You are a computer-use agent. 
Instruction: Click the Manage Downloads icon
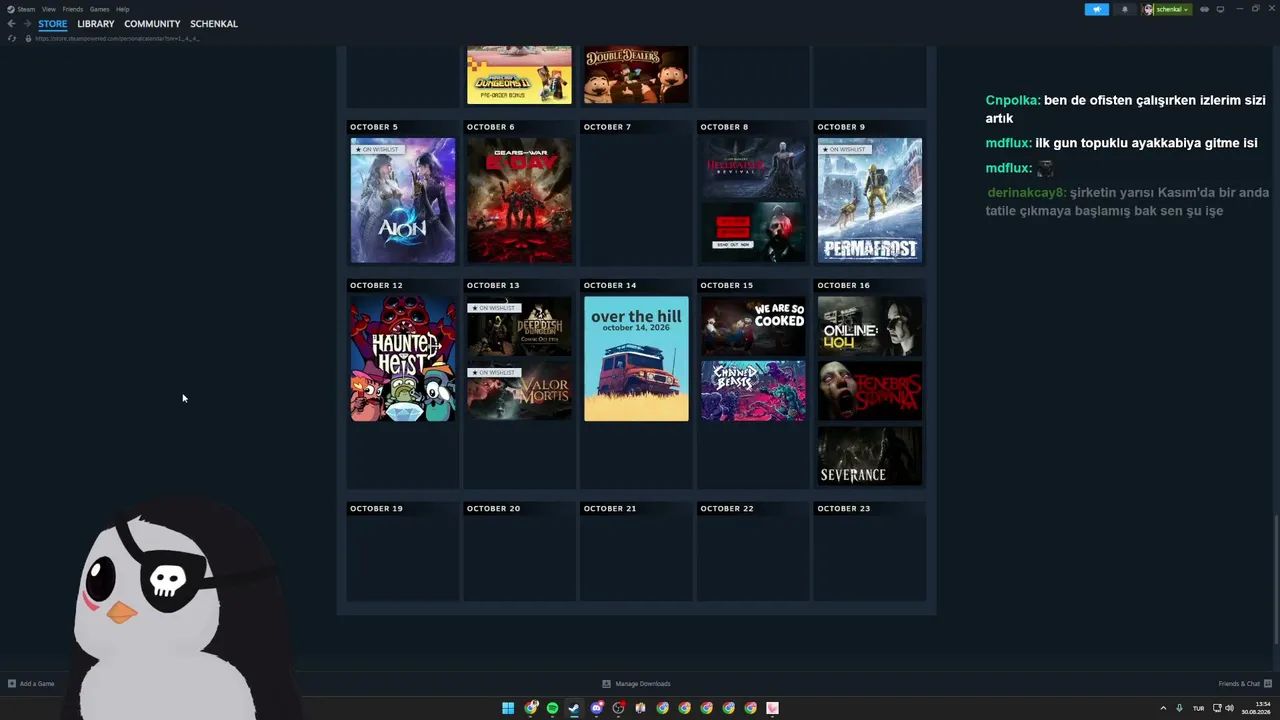pos(606,684)
